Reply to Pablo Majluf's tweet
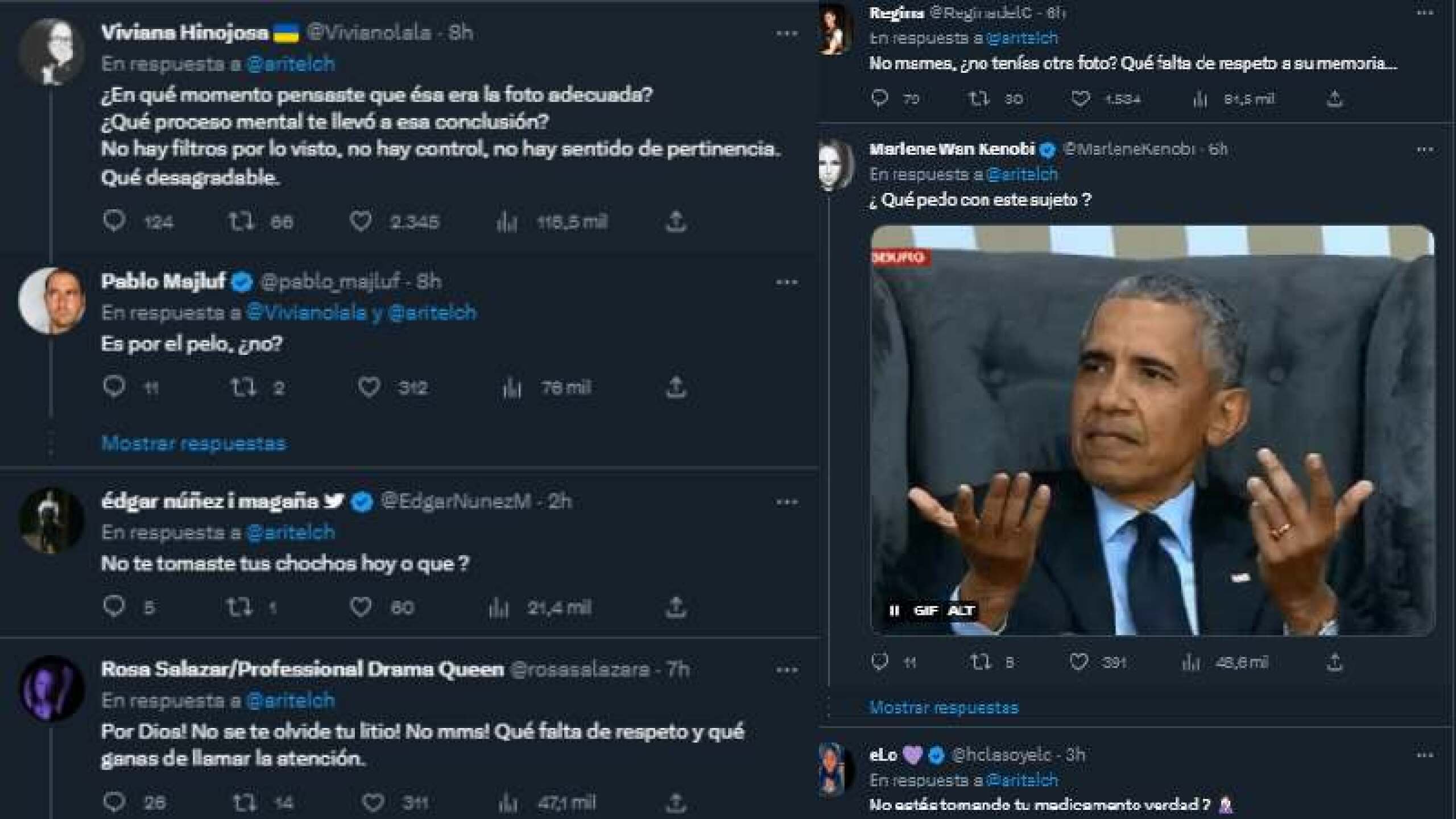The height and width of the screenshot is (819, 1456). [x=114, y=387]
